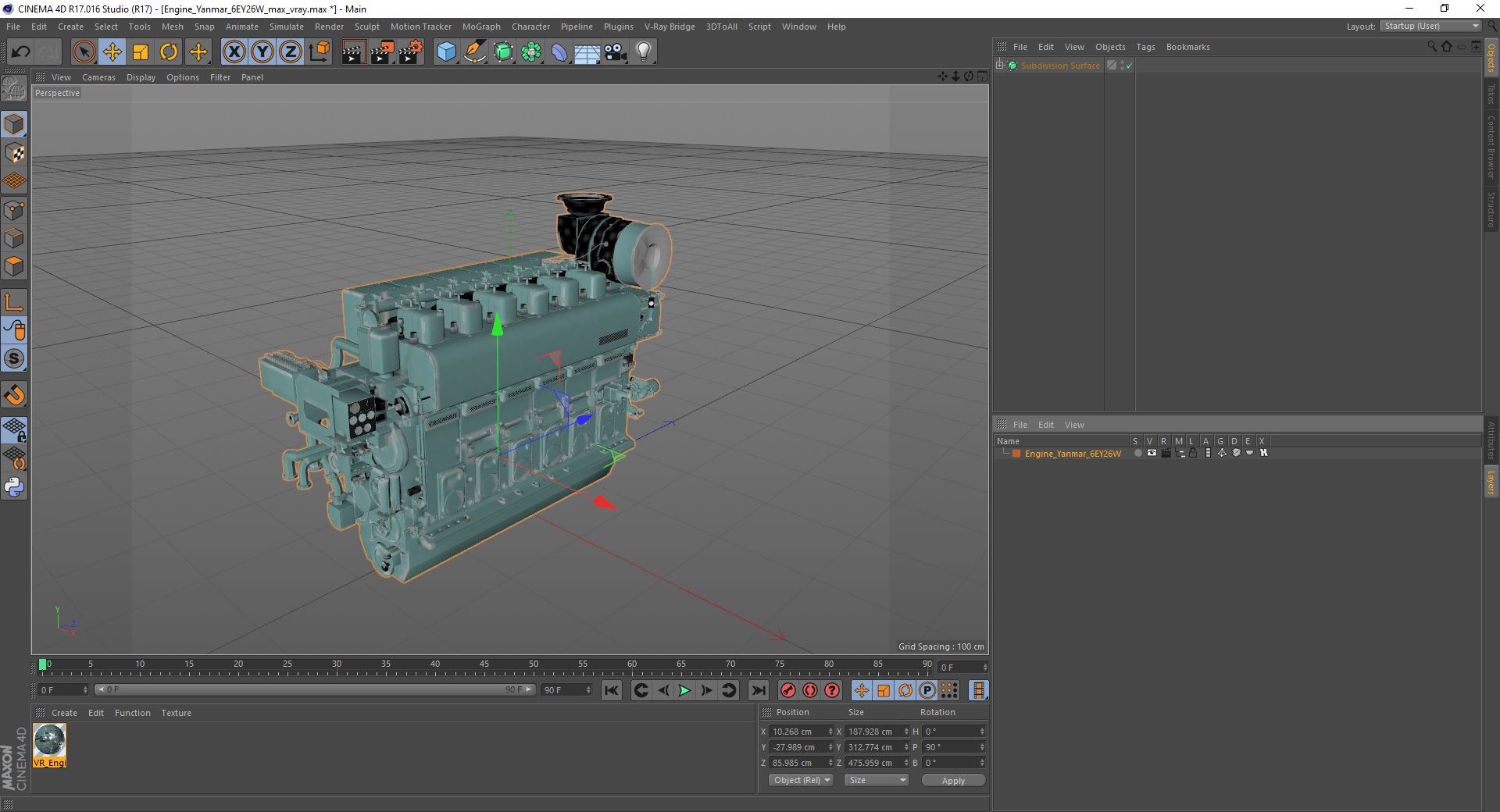Toggle Y axis lock
This screenshot has height=812, width=1500.
click(x=262, y=52)
